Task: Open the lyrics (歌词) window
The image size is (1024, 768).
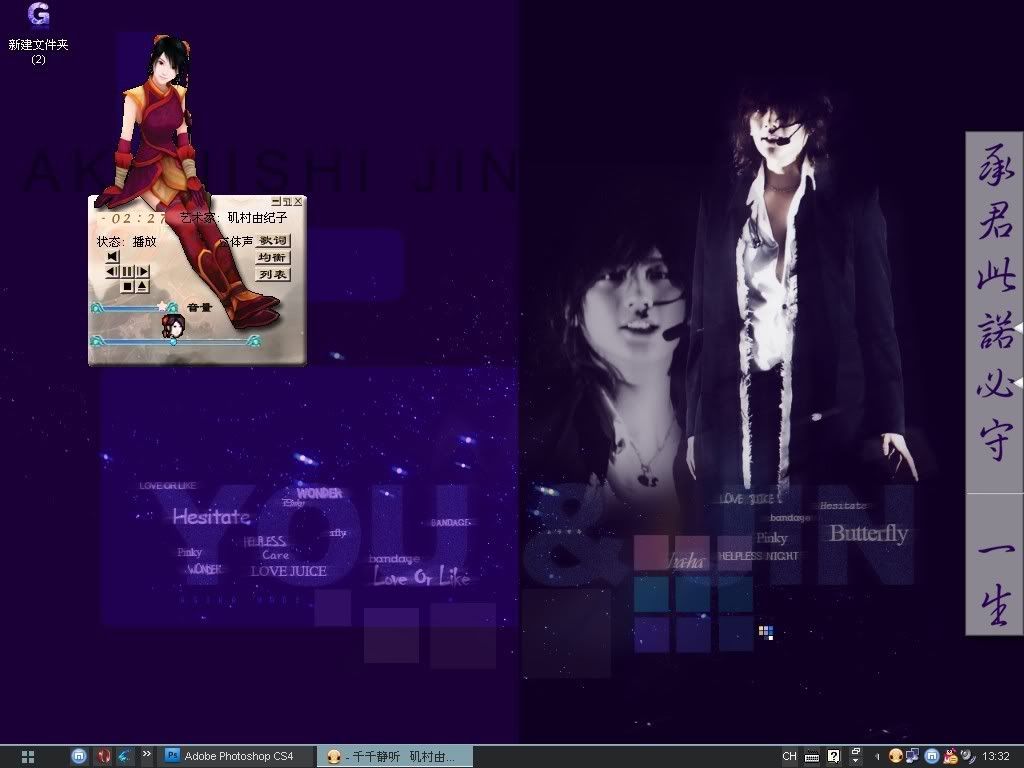Action: pos(272,240)
